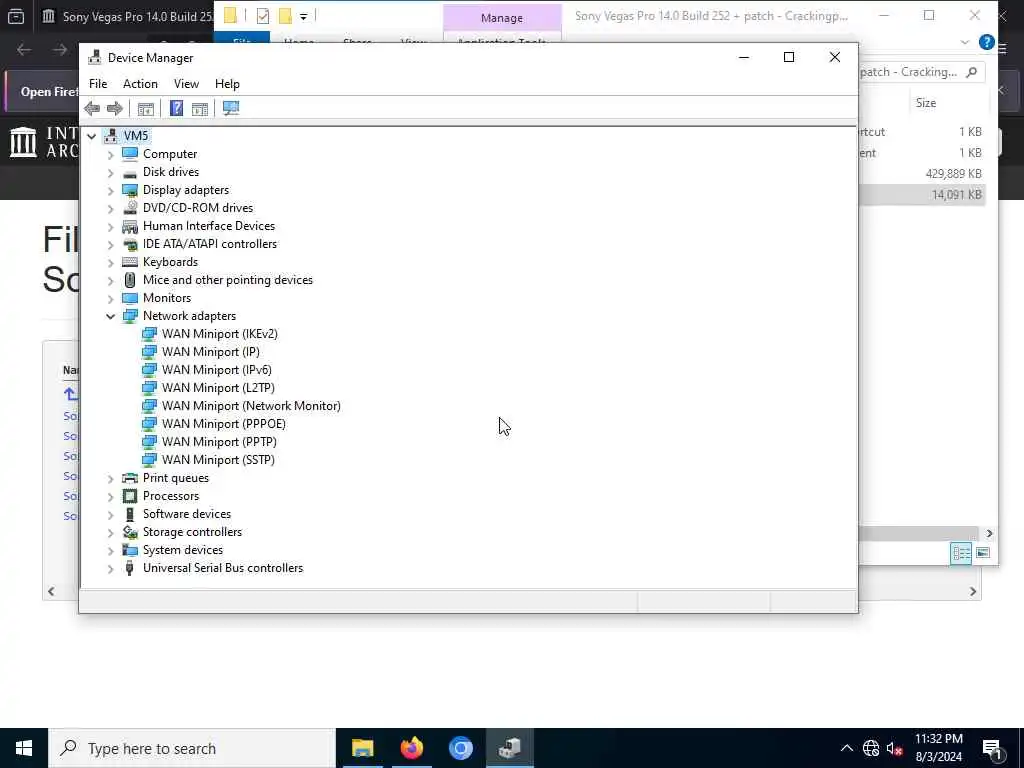Open Firefox from the taskbar
This screenshot has height=768, width=1024.
(x=411, y=748)
